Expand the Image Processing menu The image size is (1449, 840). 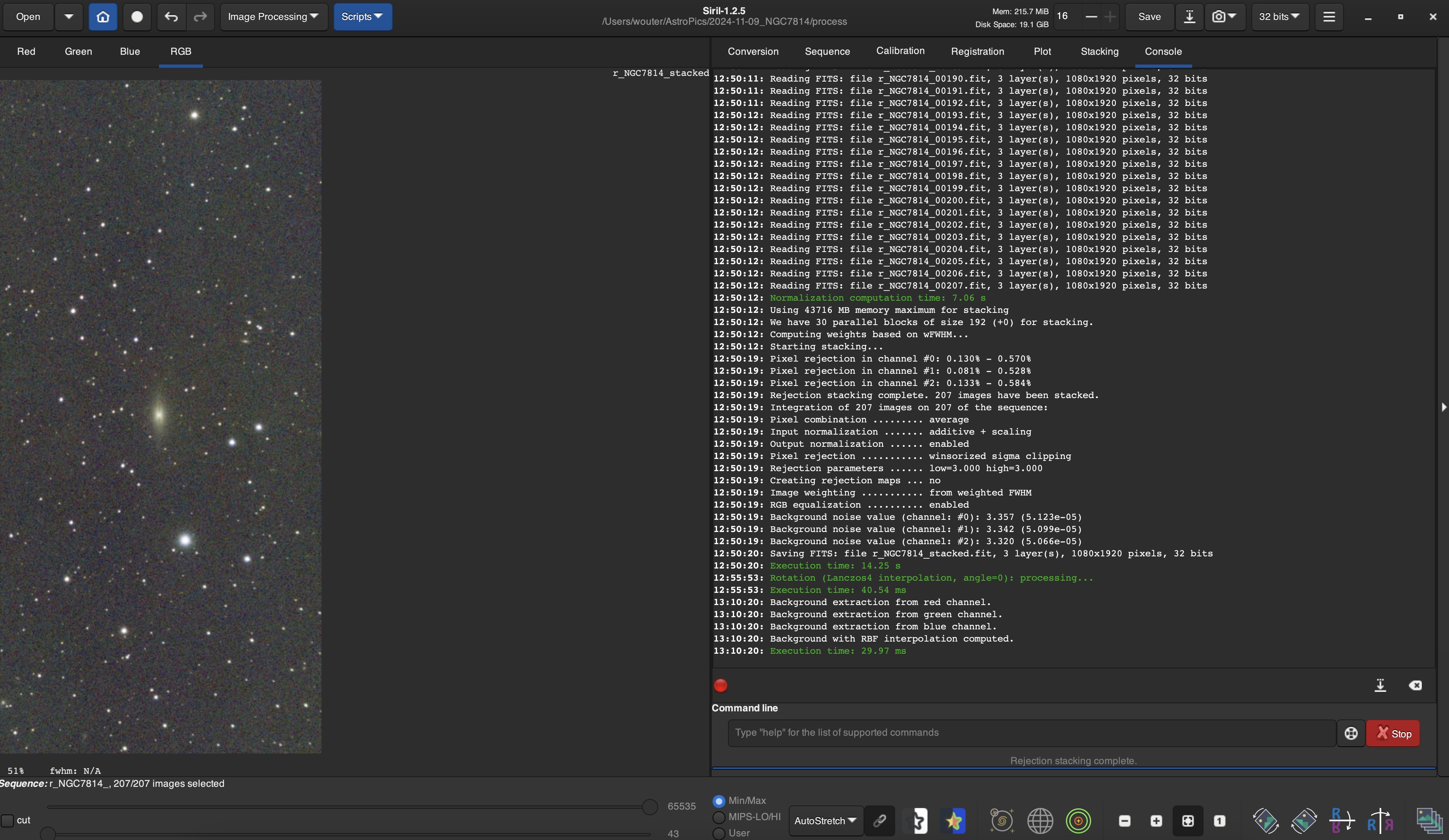coord(273,17)
